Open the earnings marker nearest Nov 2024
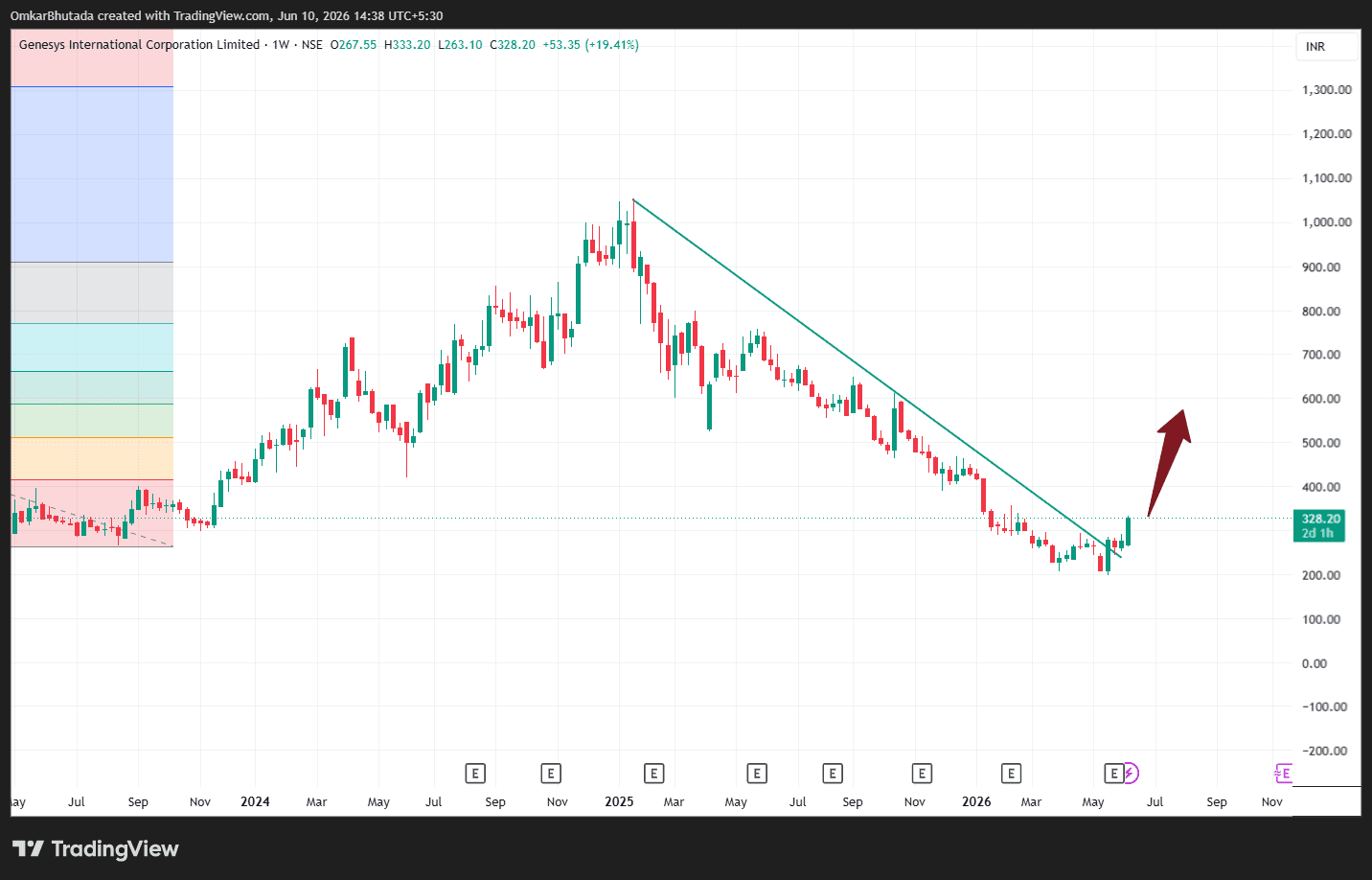The width and height of the screenshot is (1372, 880). coord(550,773)
